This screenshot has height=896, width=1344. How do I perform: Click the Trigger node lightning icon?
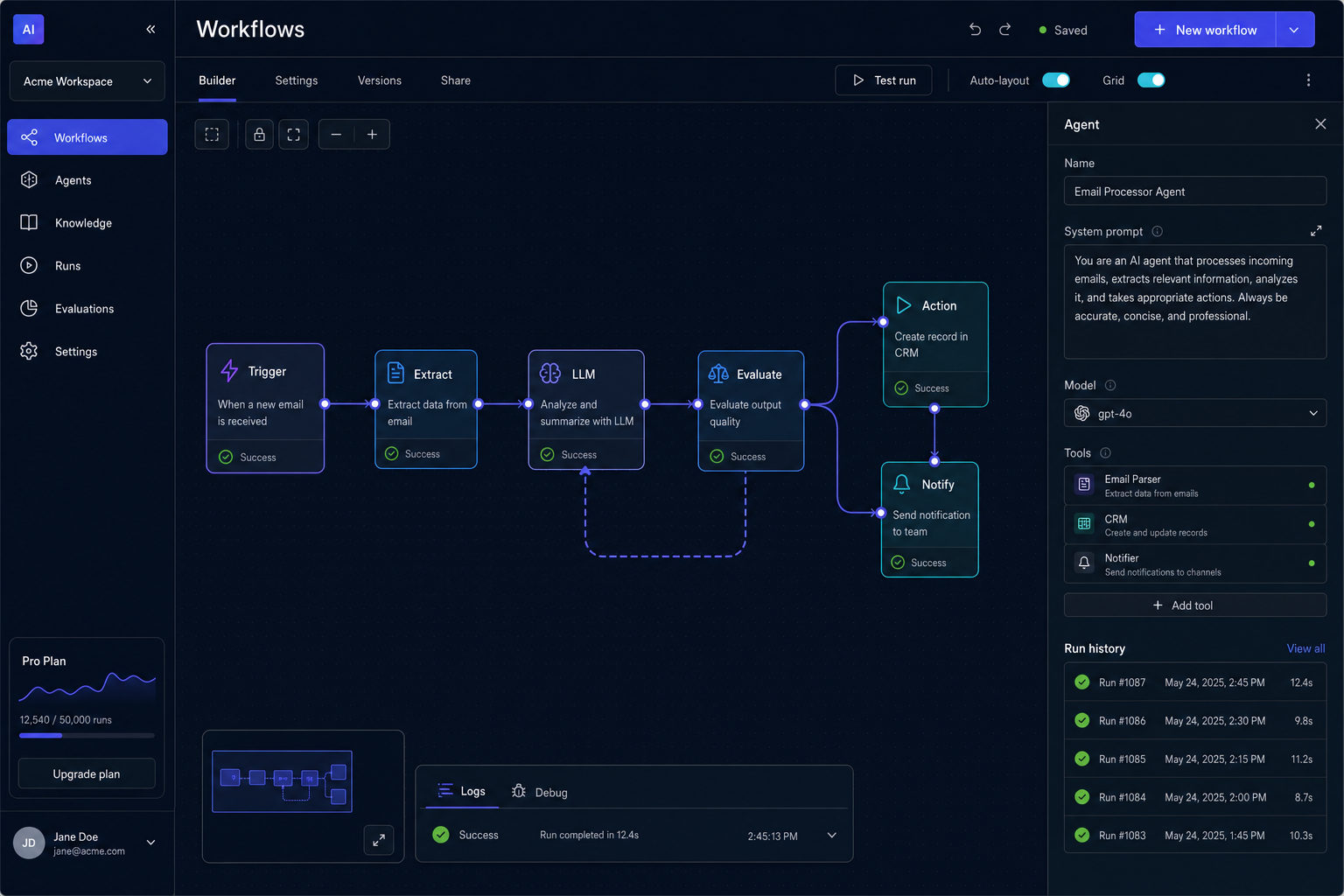229,371
